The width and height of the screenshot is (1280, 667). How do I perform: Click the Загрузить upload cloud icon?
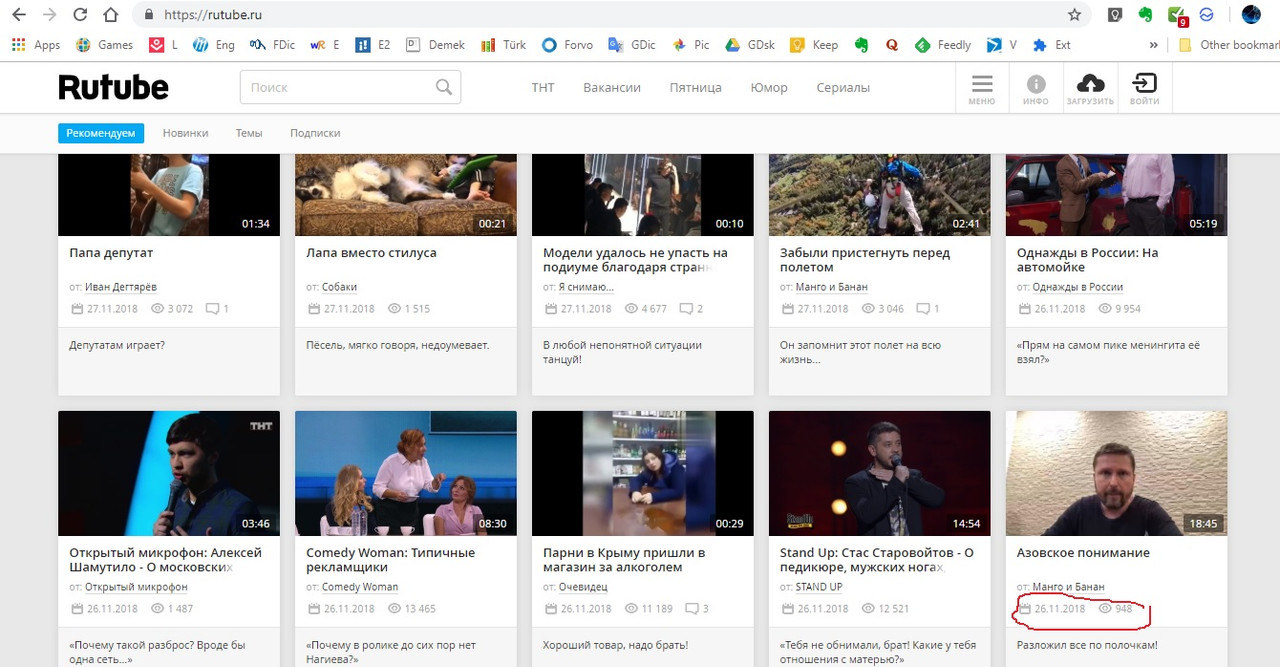tap(1090, 89)
